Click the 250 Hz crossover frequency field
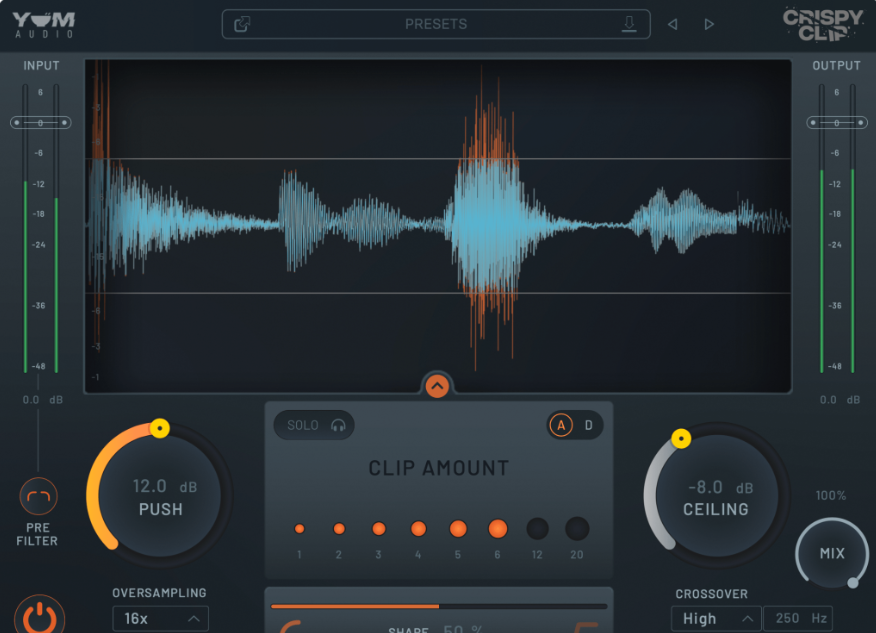876x633 pixels. tap(798, 618)
